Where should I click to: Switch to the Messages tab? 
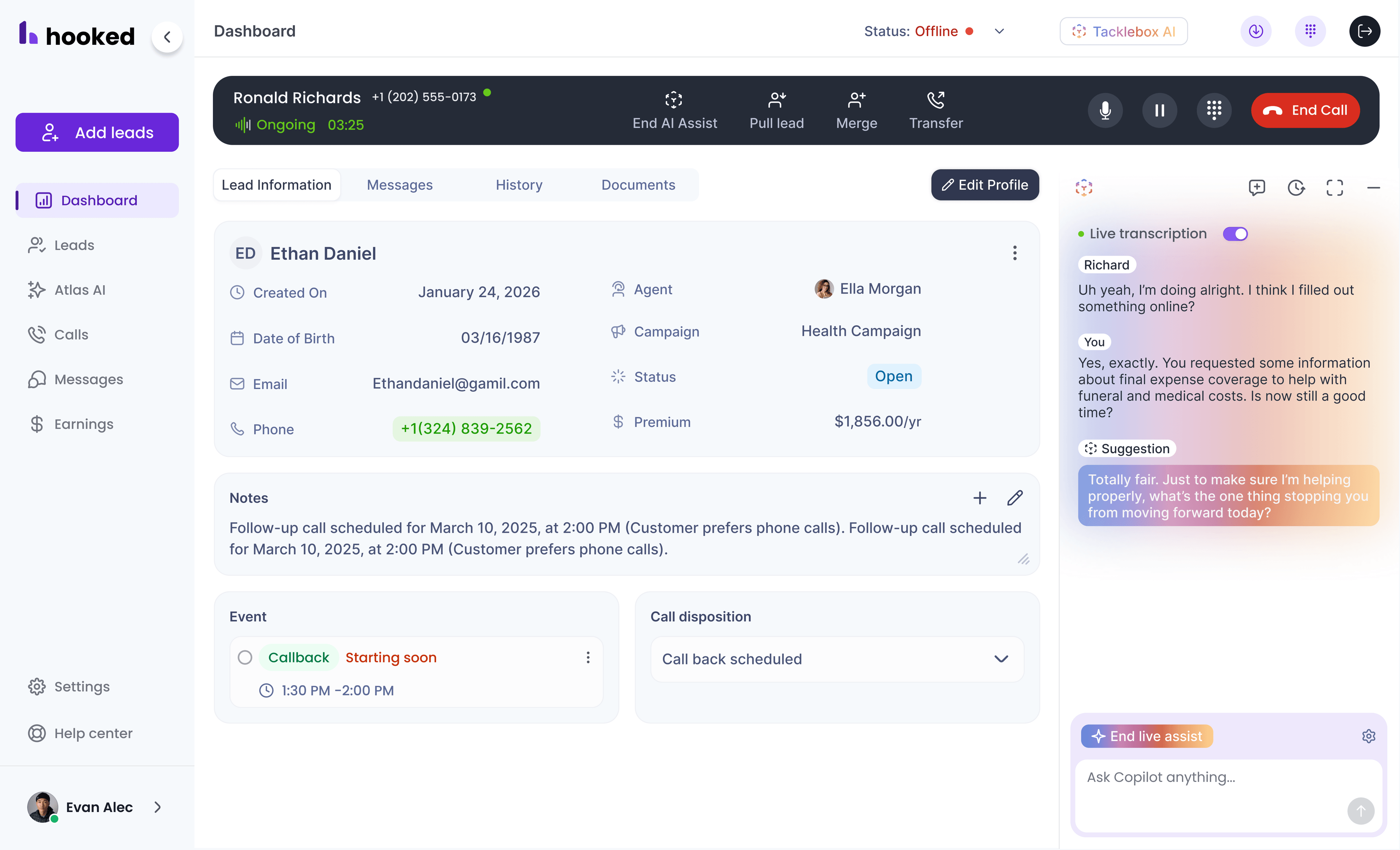(400, 185)
